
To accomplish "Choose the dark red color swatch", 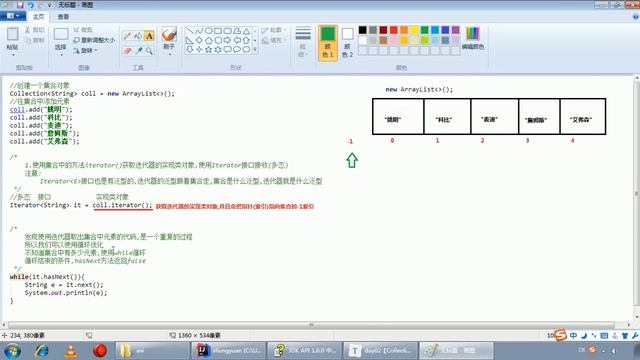I will (x=383, y=30).
